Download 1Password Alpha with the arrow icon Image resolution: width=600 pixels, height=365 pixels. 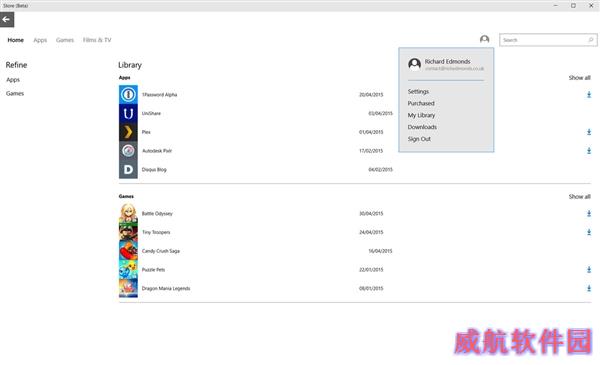point(589,95)
